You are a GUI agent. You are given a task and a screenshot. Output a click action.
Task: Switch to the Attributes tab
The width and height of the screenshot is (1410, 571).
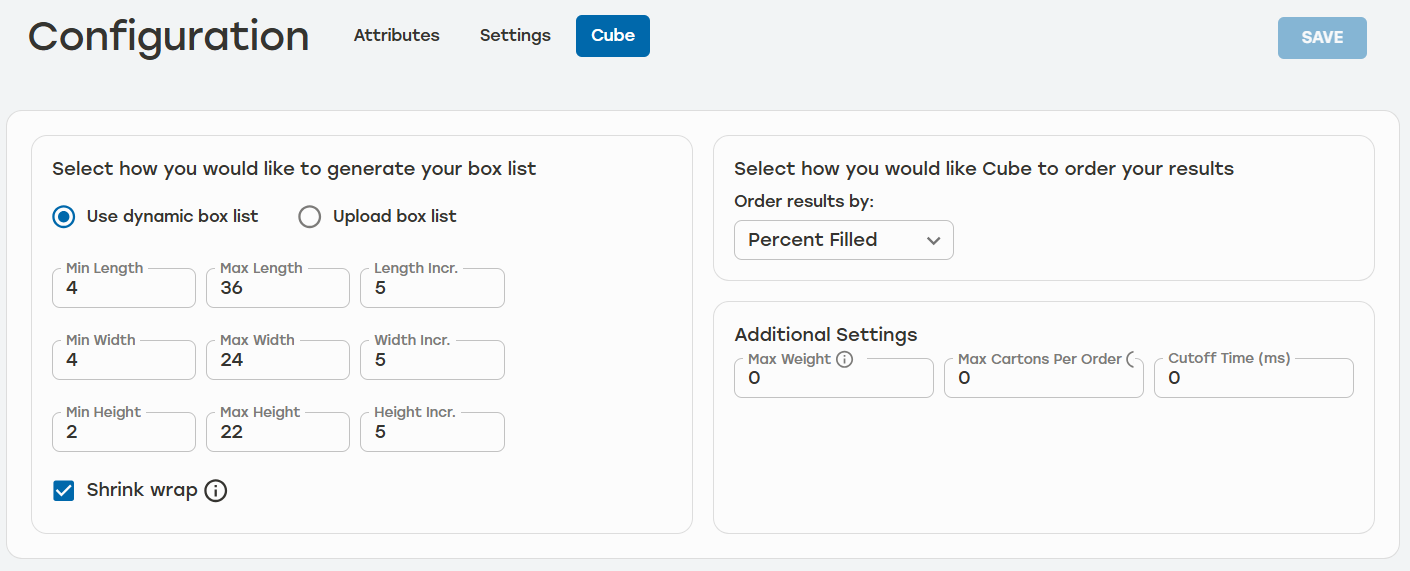397,36
